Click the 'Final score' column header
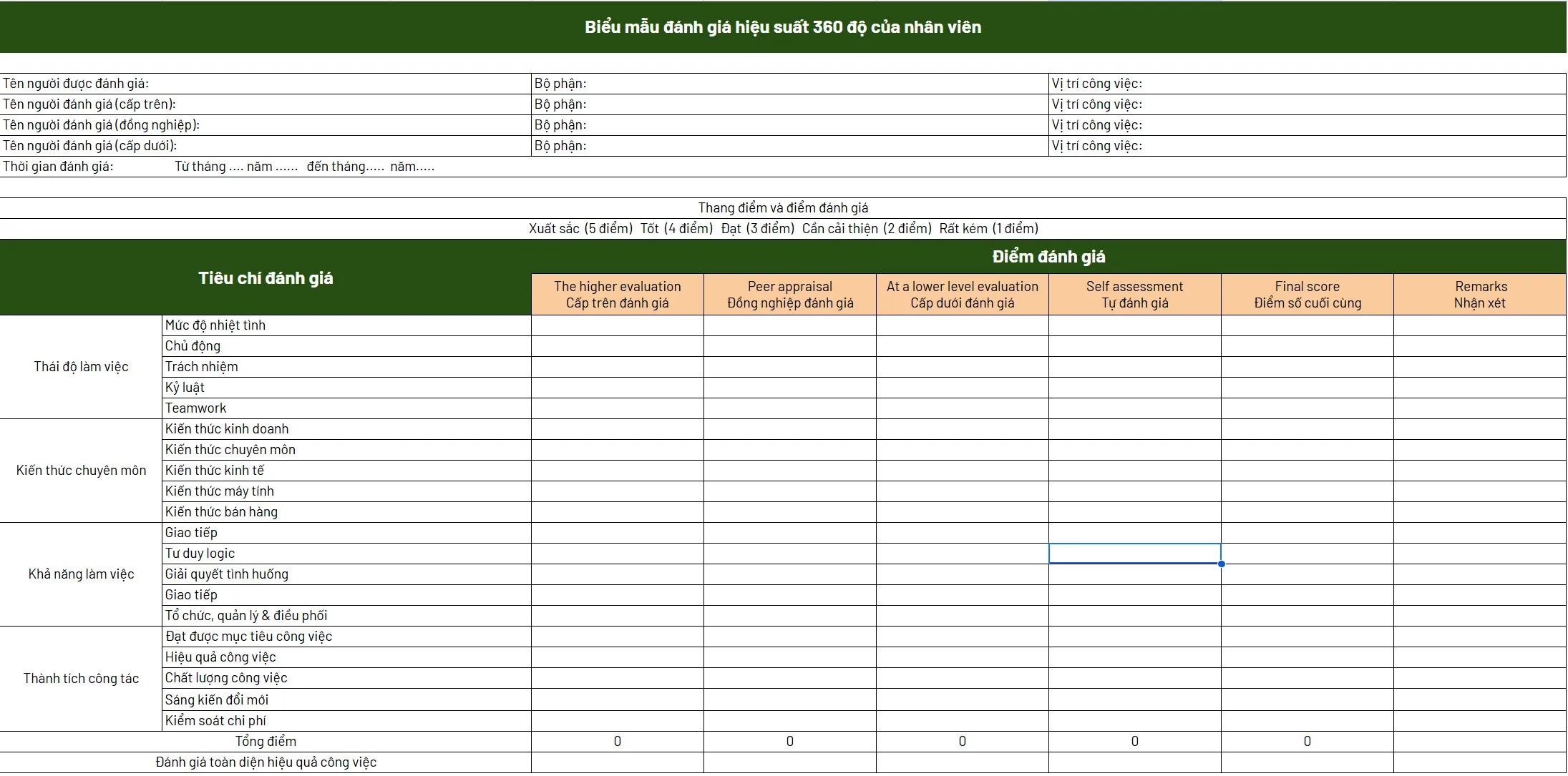Viewport: 1568px width, 776px height. point(1308,295)
